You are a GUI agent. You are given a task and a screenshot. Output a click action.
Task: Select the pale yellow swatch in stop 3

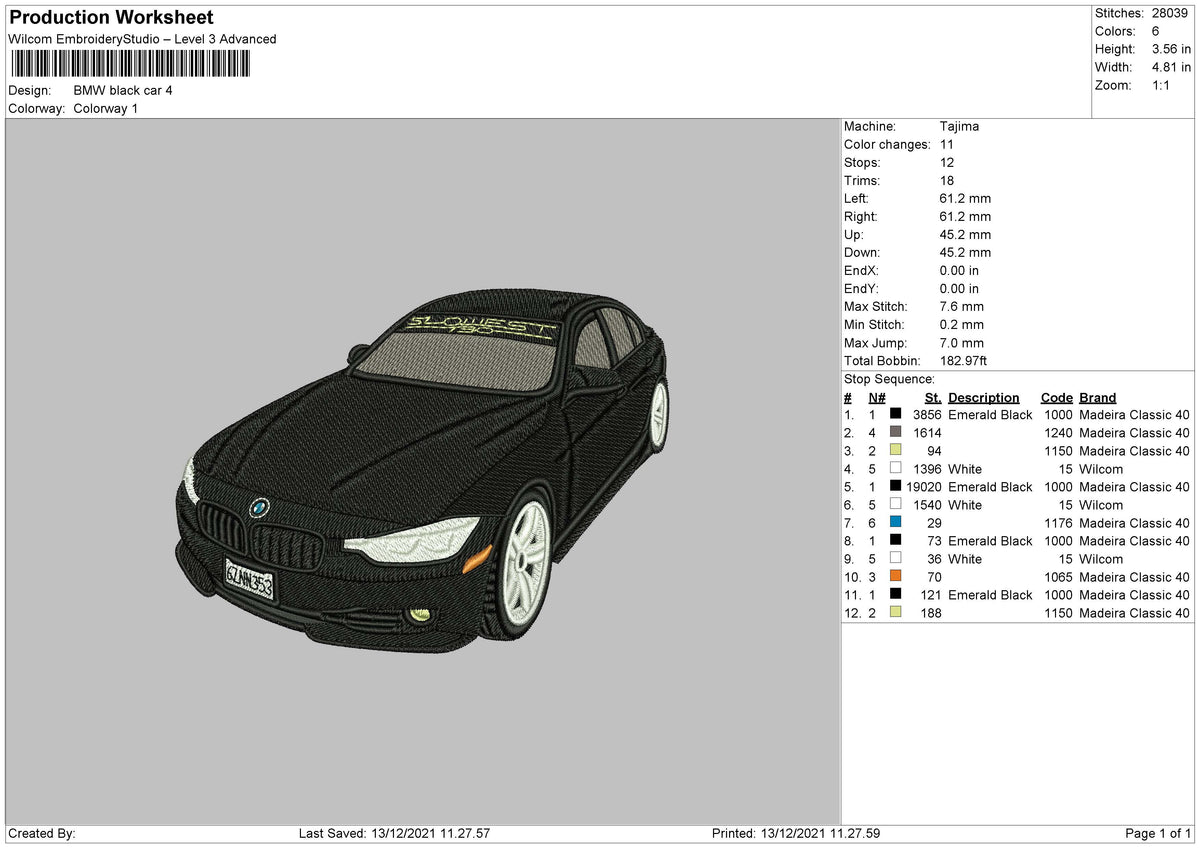tap(895, 450)
